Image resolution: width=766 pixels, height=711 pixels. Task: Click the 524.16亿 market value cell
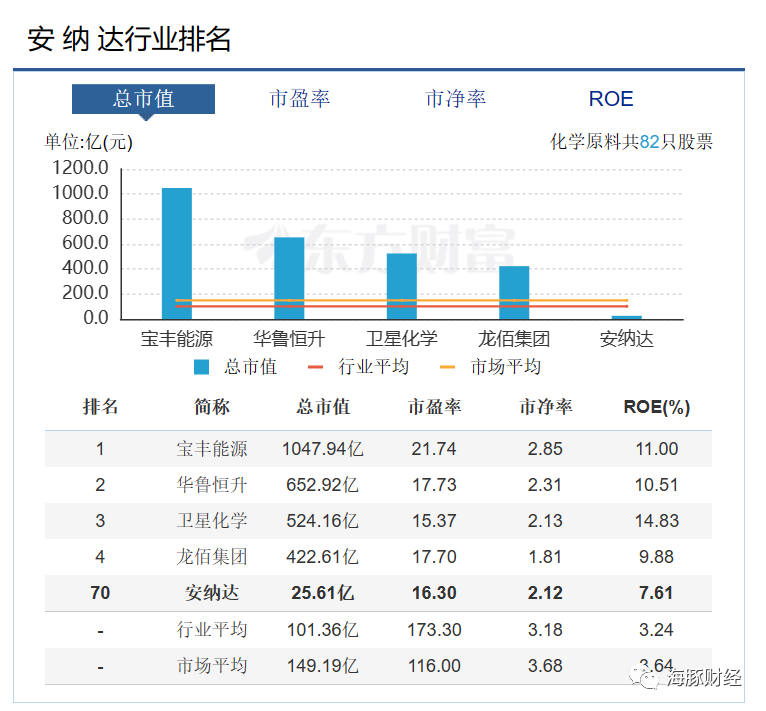(x=322, y=521)
